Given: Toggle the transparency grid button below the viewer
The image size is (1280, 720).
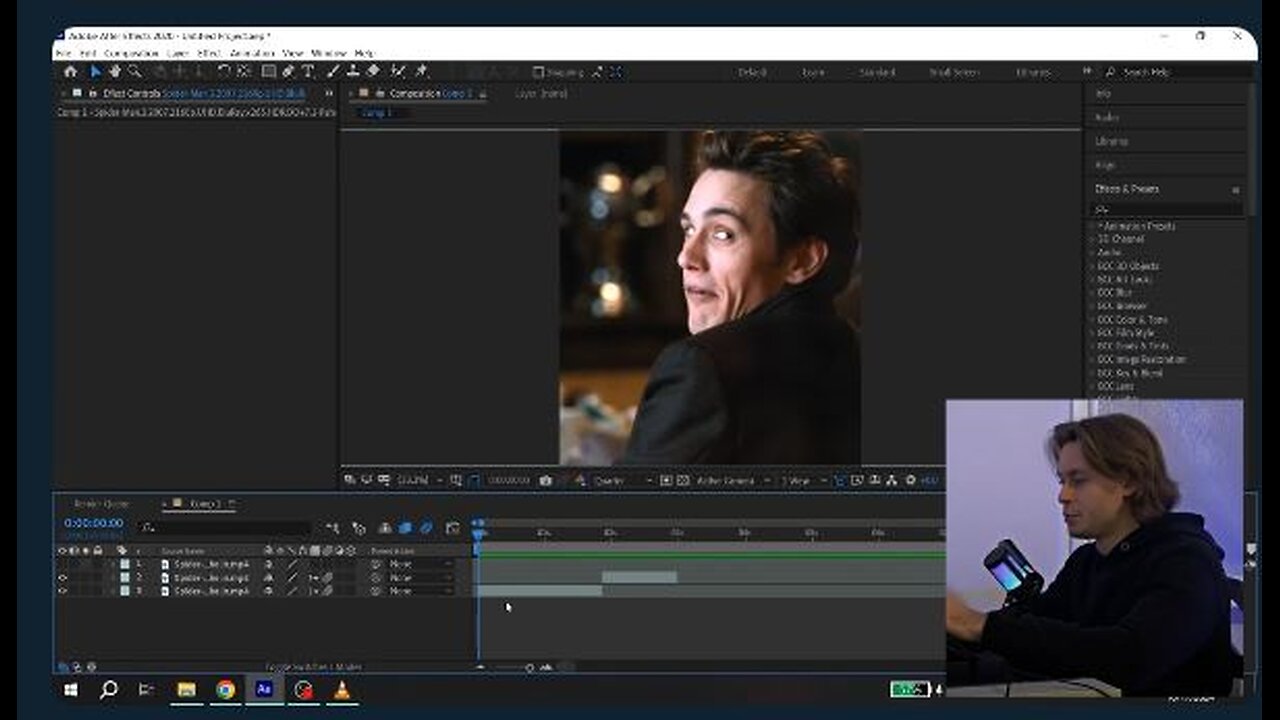Looking at the screenshot, I should pyautogui.click(x=682, y=481).
